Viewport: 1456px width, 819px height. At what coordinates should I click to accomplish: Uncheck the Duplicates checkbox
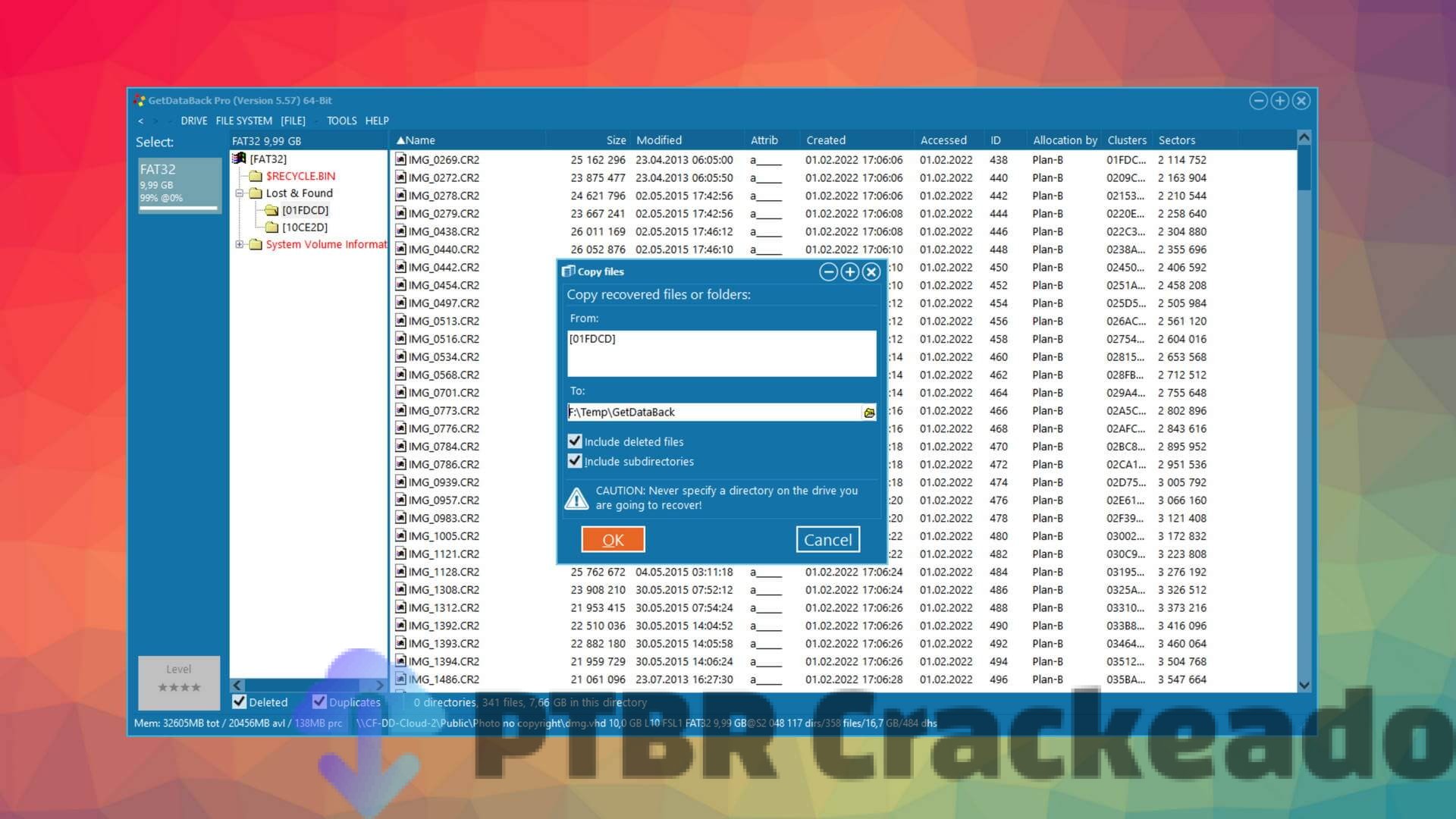tap(319, 701)
